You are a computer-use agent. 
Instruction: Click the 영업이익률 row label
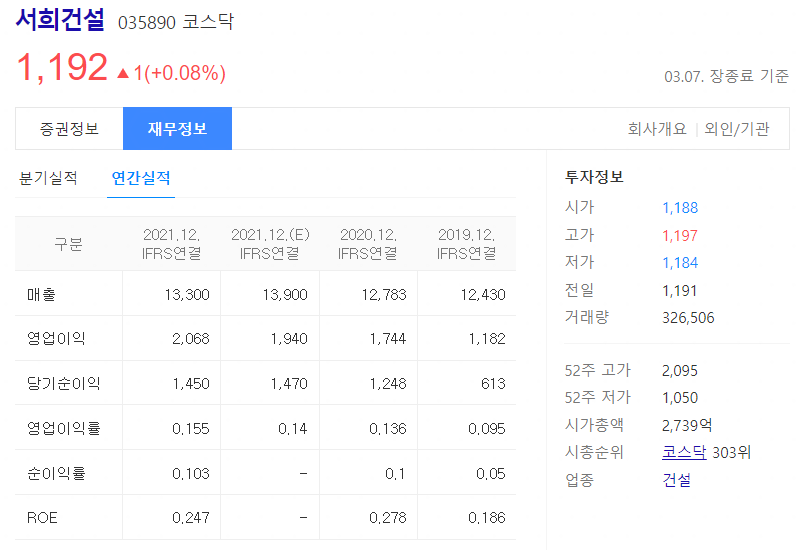click(x=63, y=428)
